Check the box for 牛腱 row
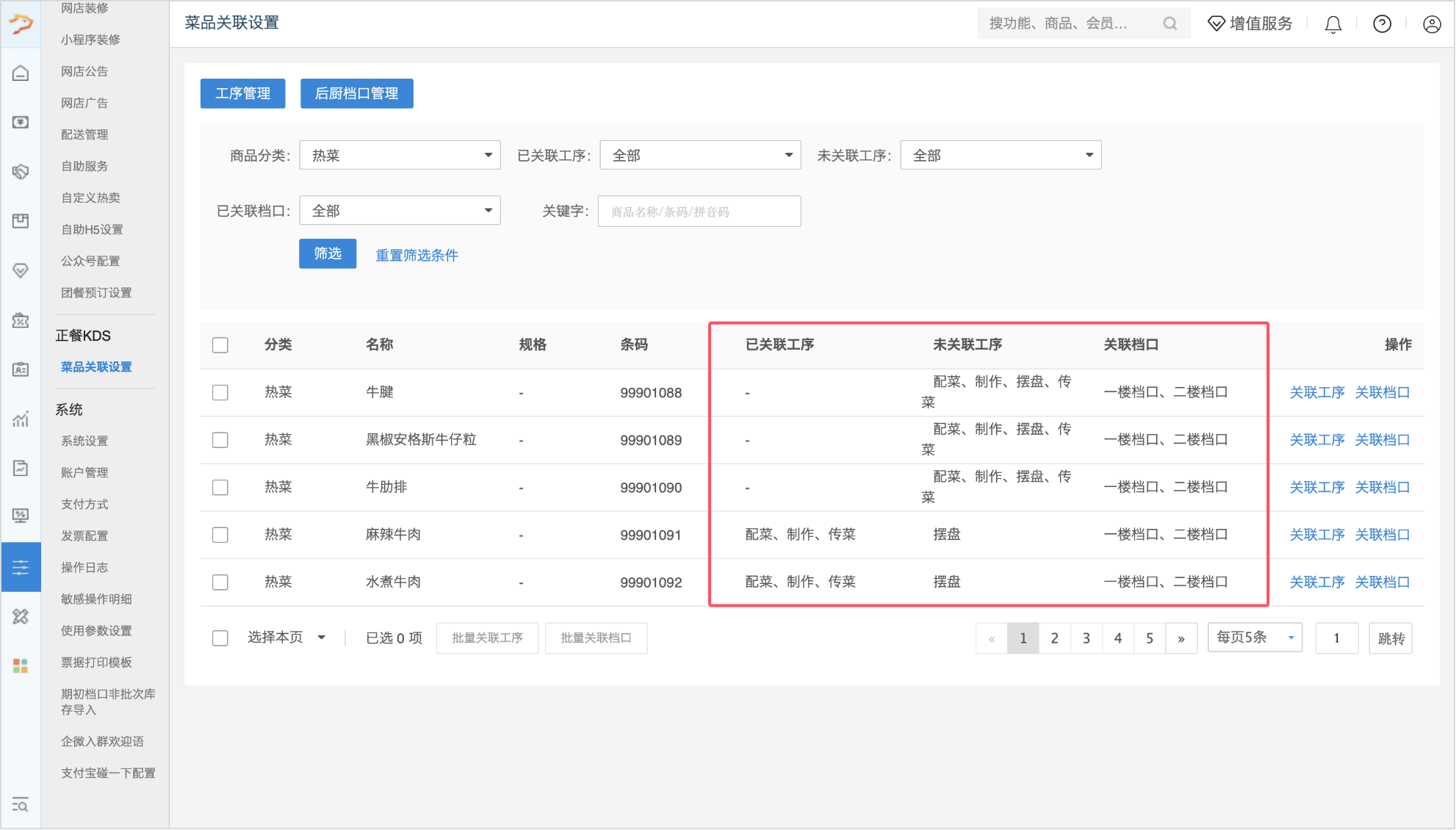The width and height of the screenshot is (1456, 830). 220,393
